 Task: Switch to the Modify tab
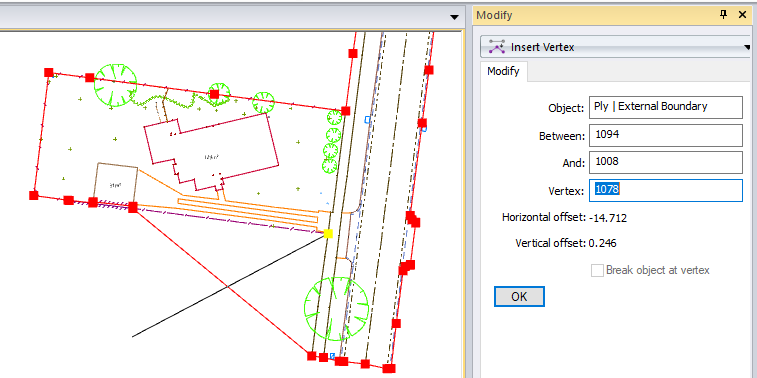pos(503,71)
